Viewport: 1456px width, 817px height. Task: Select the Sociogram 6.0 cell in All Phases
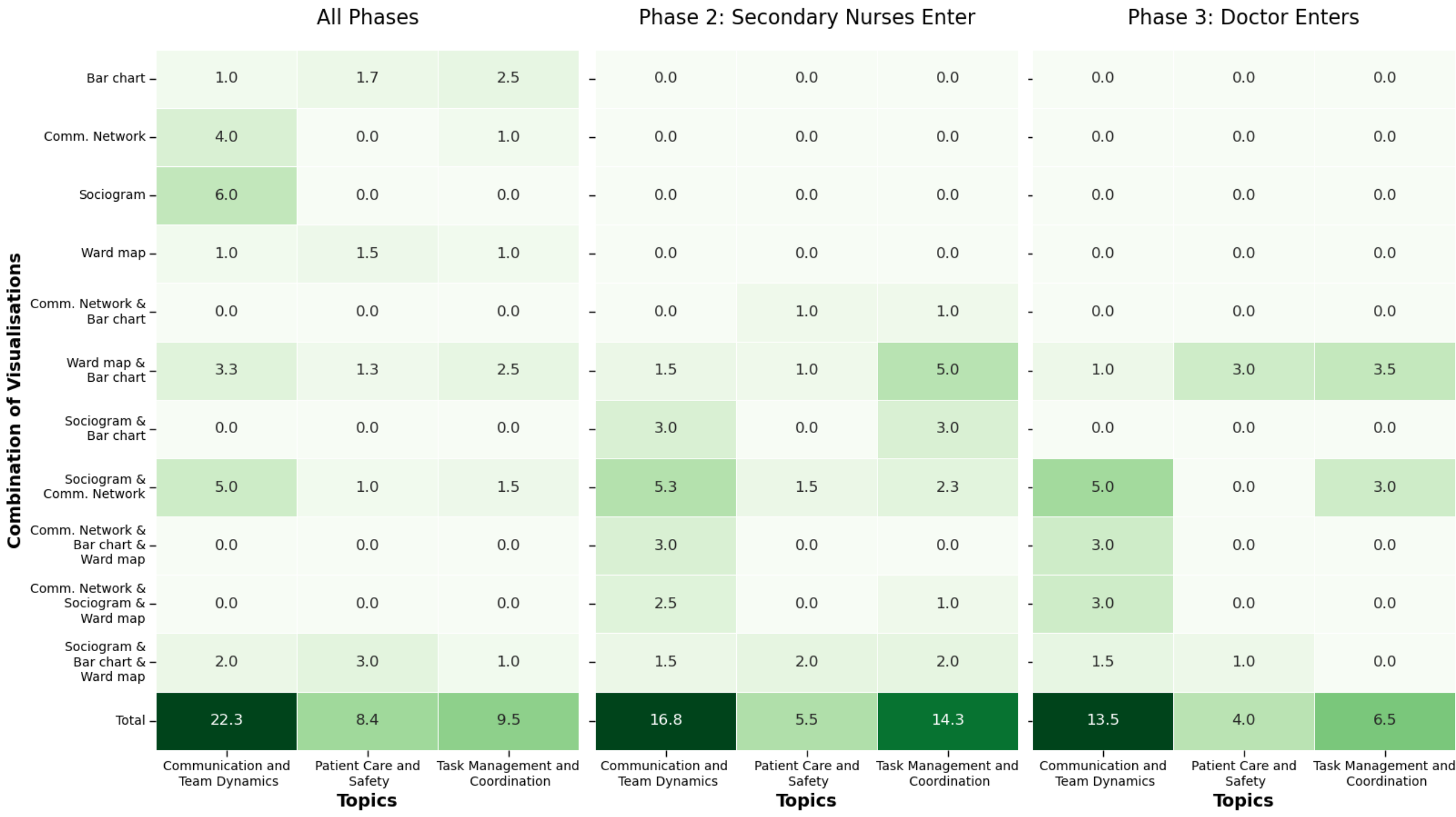pyautogui.click(x=226, y=195)
